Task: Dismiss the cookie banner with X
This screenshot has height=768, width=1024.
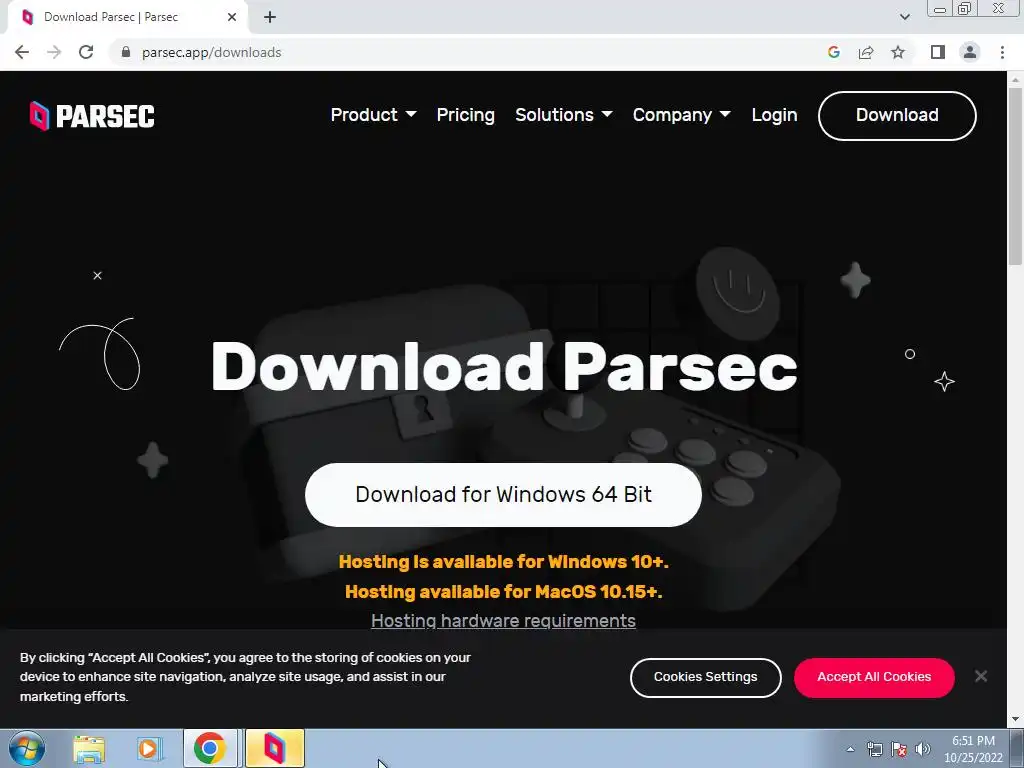Action: [x=981, y=677]
